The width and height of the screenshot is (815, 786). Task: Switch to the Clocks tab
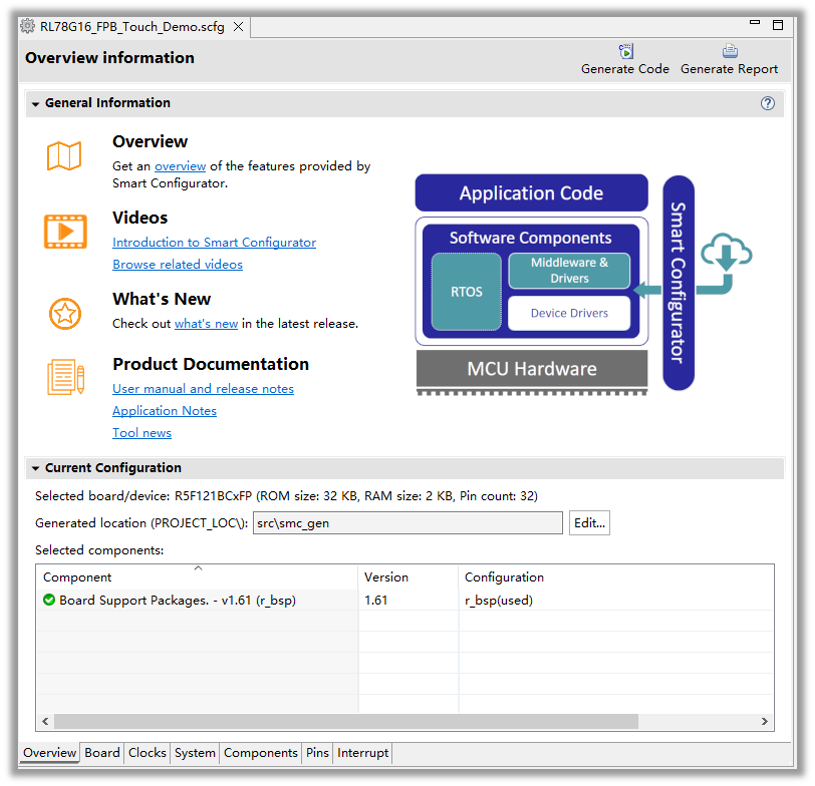click(147, 753)
